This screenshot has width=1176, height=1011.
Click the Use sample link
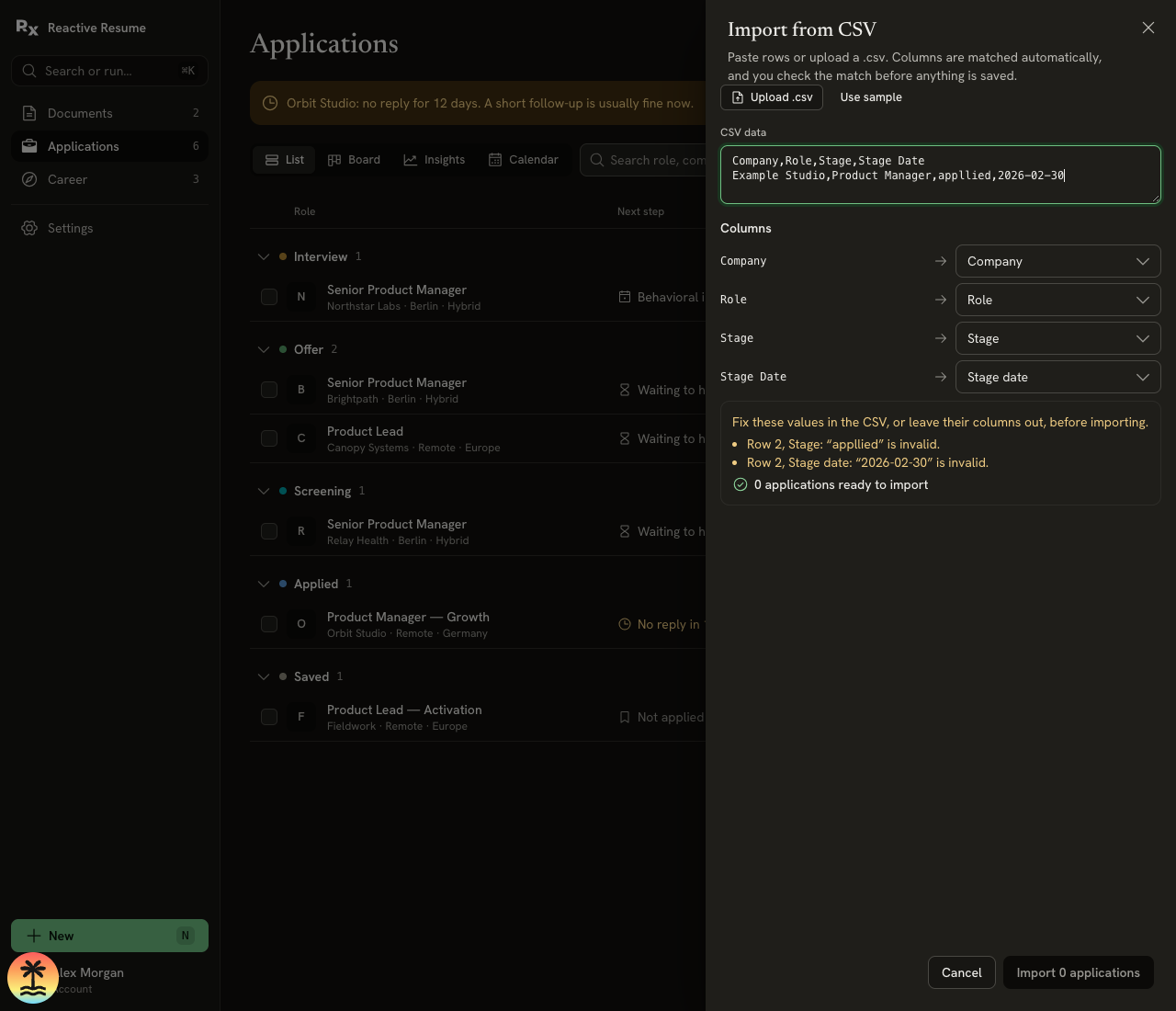[871, 97]
